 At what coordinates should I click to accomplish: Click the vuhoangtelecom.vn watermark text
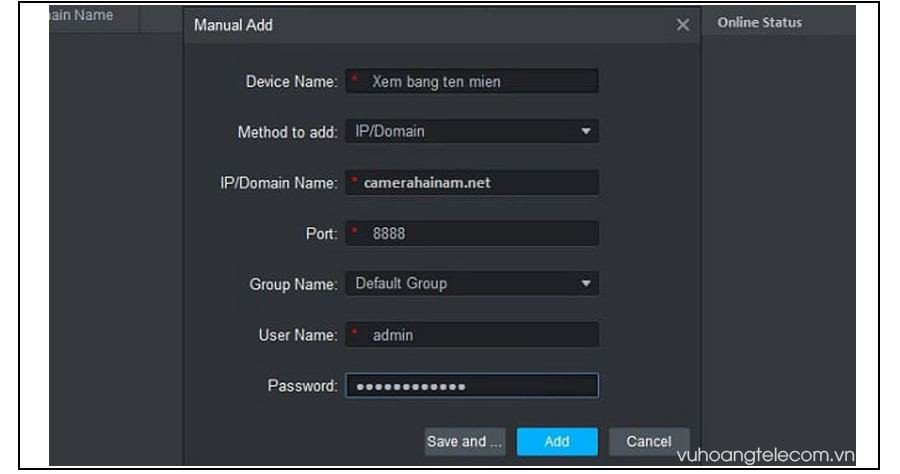765,456
